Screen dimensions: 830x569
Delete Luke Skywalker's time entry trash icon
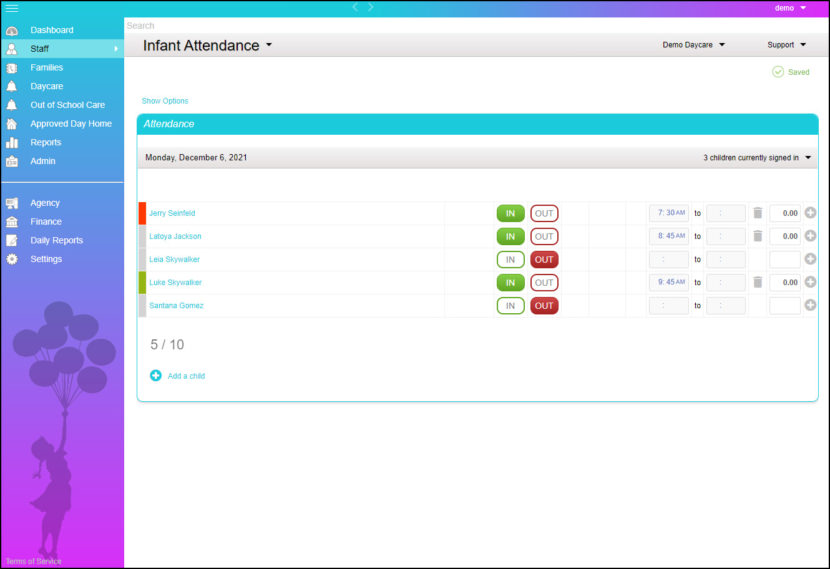click(x=757, y=282)
